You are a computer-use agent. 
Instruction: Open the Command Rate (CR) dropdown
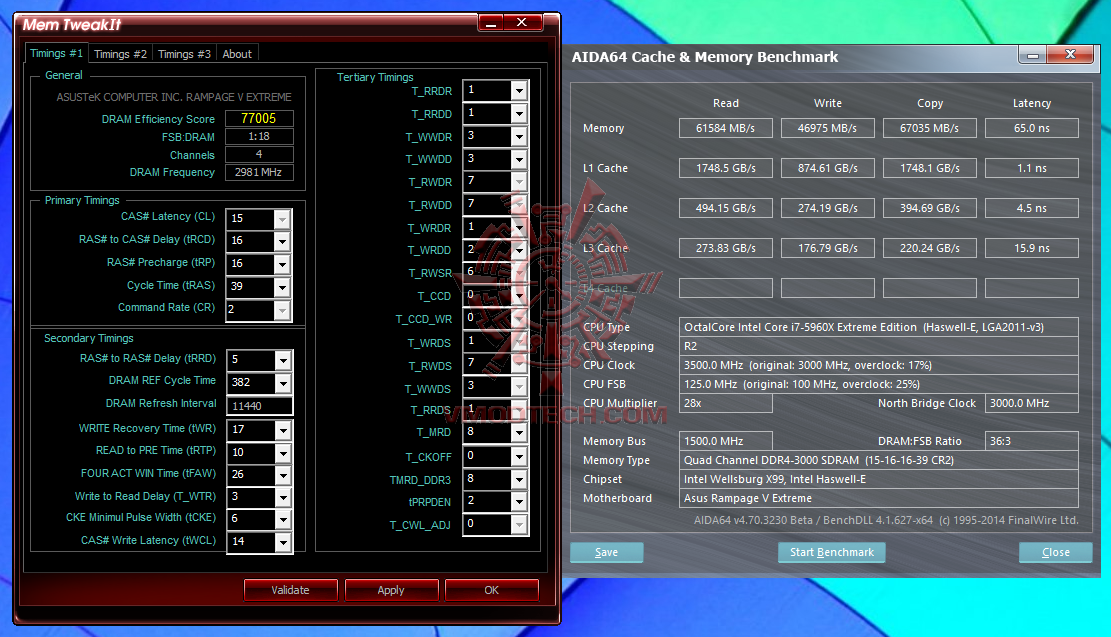point(282,310)
